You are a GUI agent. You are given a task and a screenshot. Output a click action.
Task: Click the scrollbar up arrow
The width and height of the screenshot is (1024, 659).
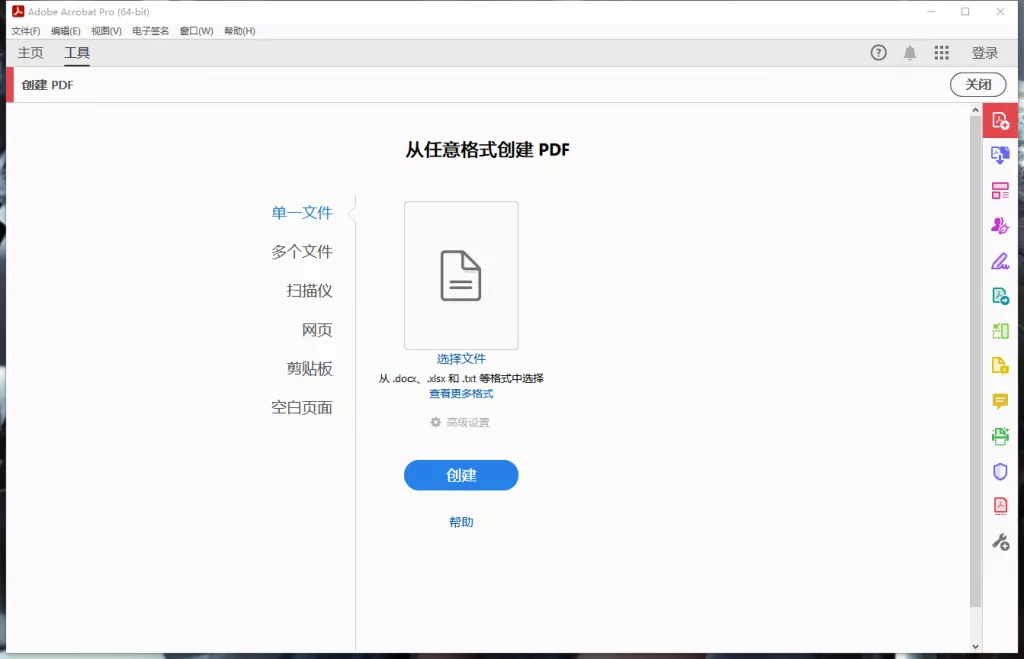coord(975,110)
